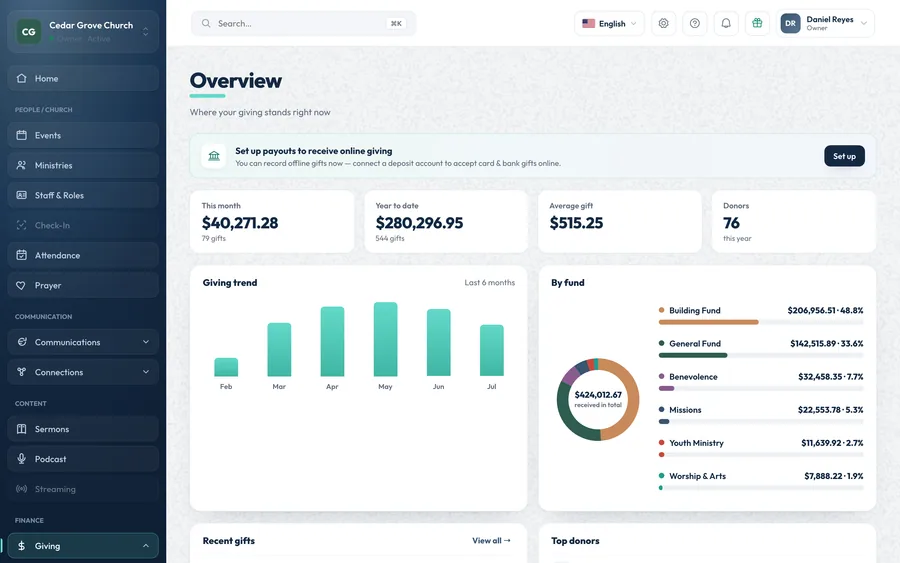Image resolution: width=900 pixels, height=563 pixels.
Task: Collapse the Giving section chevron
Action: click(146, 546)
